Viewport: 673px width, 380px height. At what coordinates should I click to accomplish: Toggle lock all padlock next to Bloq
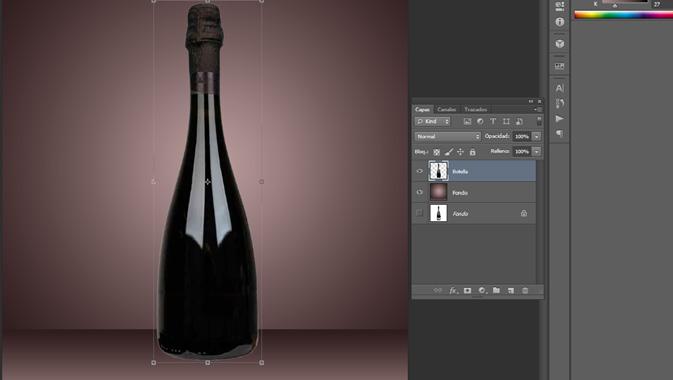coord(473,152)
